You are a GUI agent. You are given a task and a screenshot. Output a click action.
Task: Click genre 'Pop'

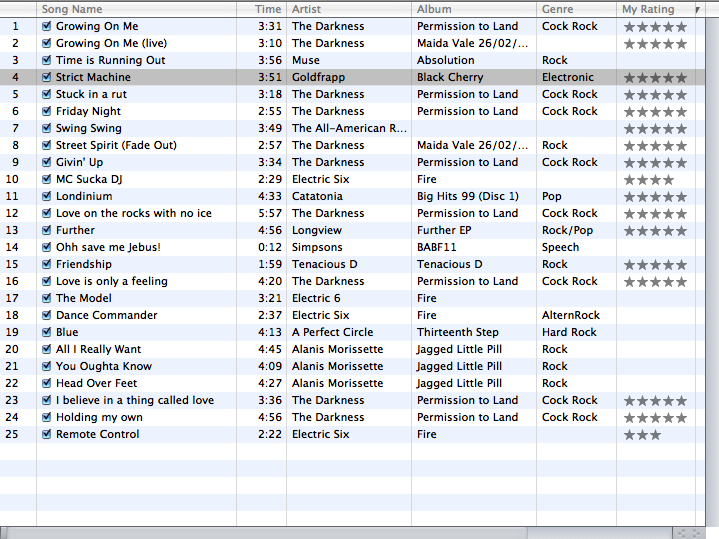552,196
